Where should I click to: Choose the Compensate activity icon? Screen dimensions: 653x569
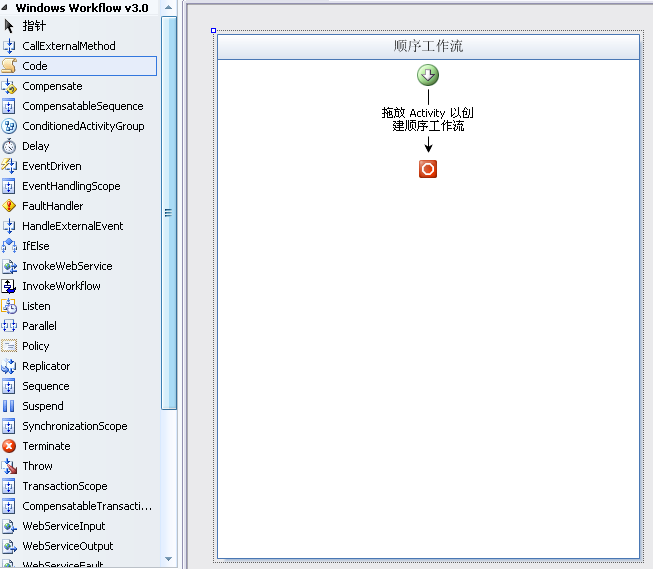(9, 86)
